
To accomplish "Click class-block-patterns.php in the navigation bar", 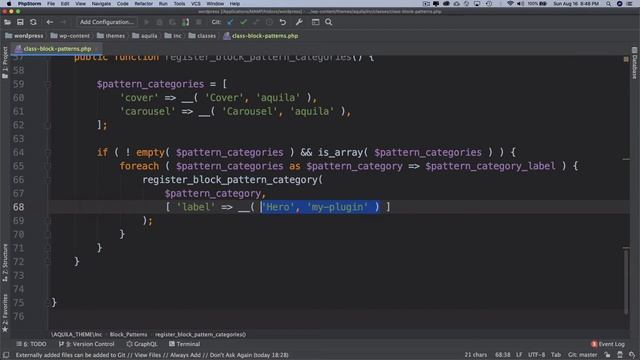I will (260, 36).
